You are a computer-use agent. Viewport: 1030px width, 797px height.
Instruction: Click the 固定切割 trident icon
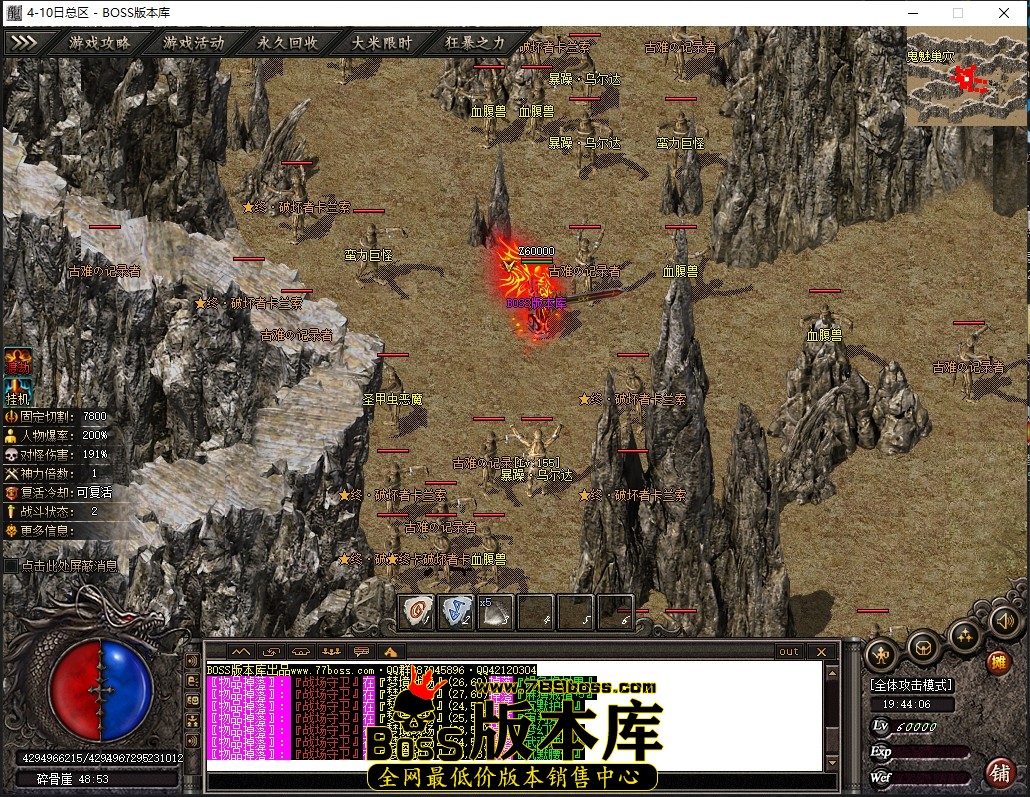pos(11,416)
